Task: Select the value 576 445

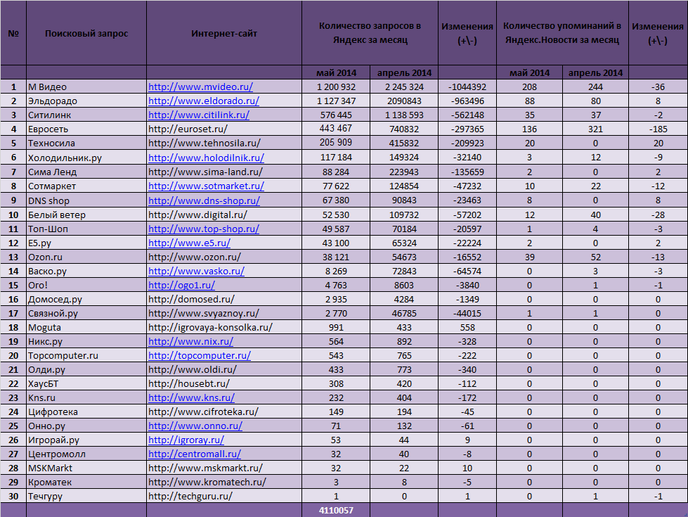Action: point(336,115)
